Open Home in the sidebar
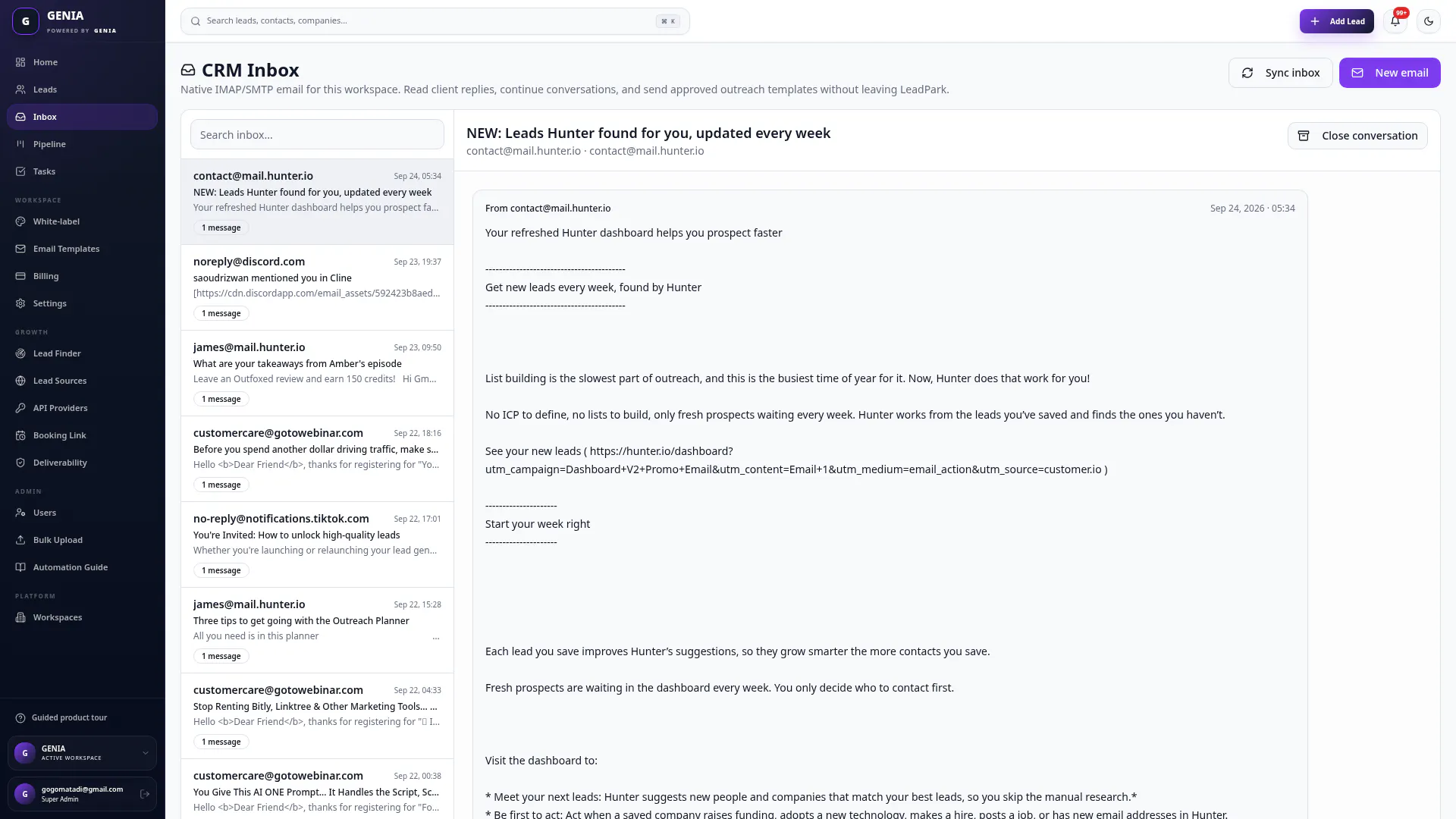 click(x=82, y=62)
